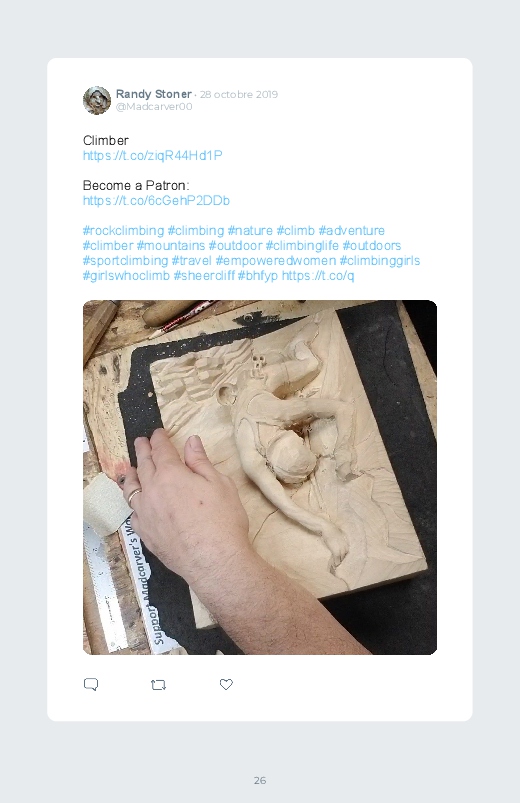520x803 pixels.
Task: Click the retweet arrows icon
Action: point(158,685)
